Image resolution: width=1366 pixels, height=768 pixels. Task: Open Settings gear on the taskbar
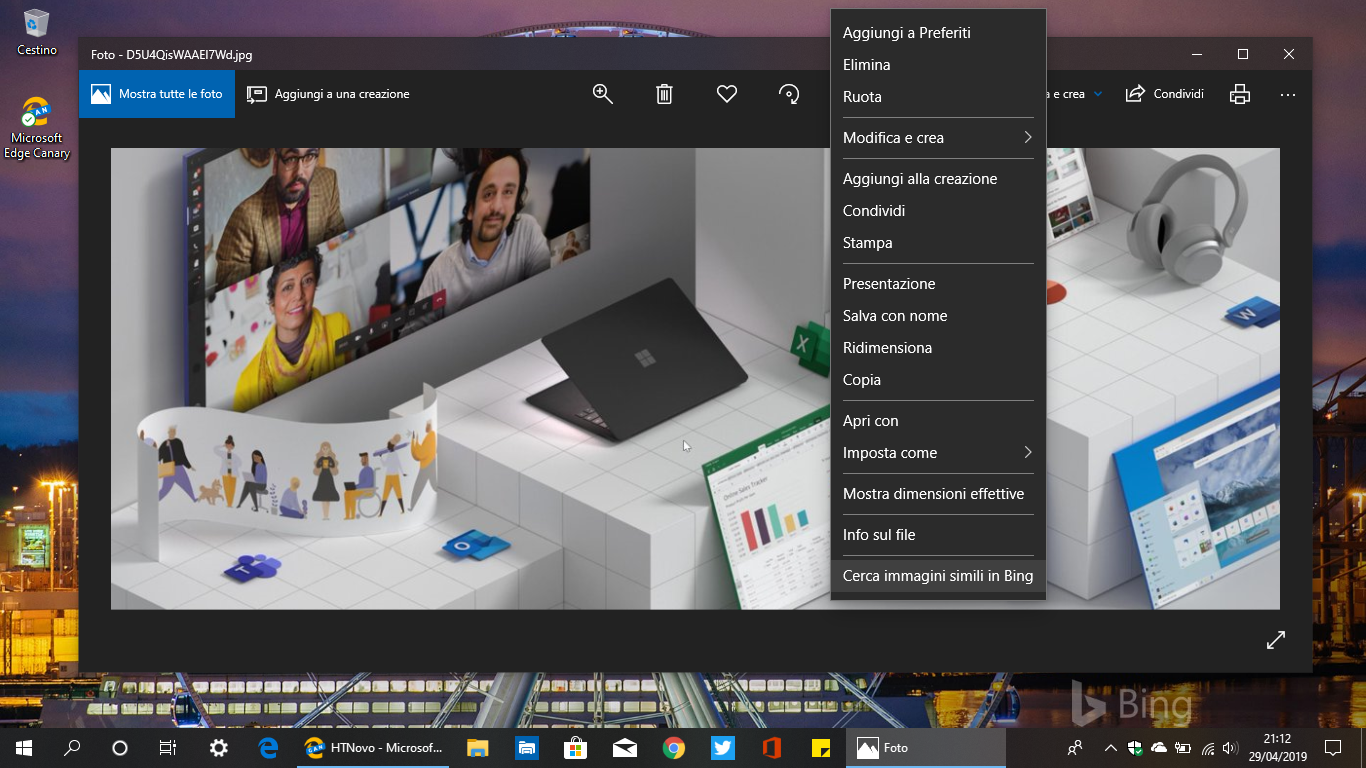pyautogui.click(x=219, y=748)
